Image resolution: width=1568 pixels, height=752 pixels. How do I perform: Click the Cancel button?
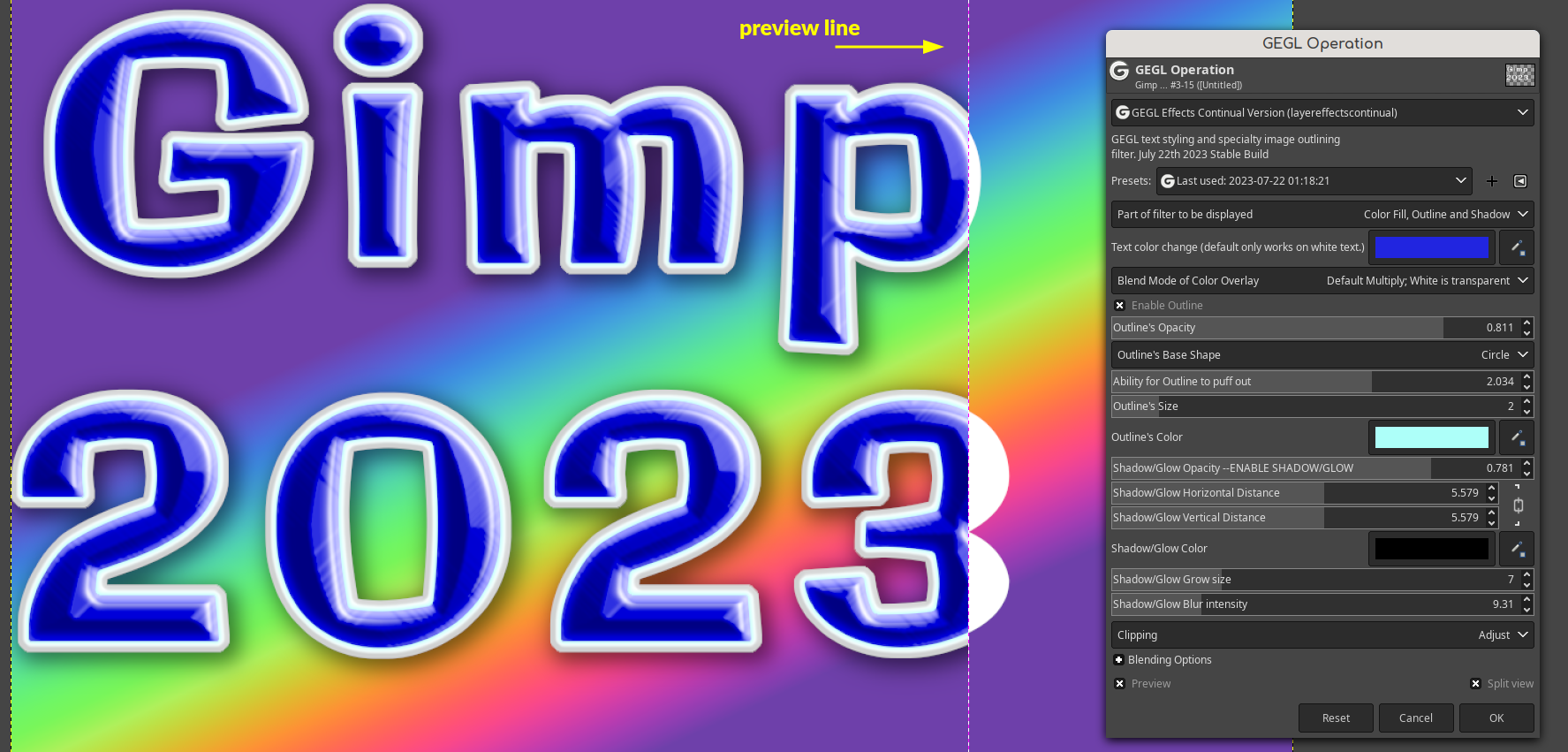coord(1416,718)
